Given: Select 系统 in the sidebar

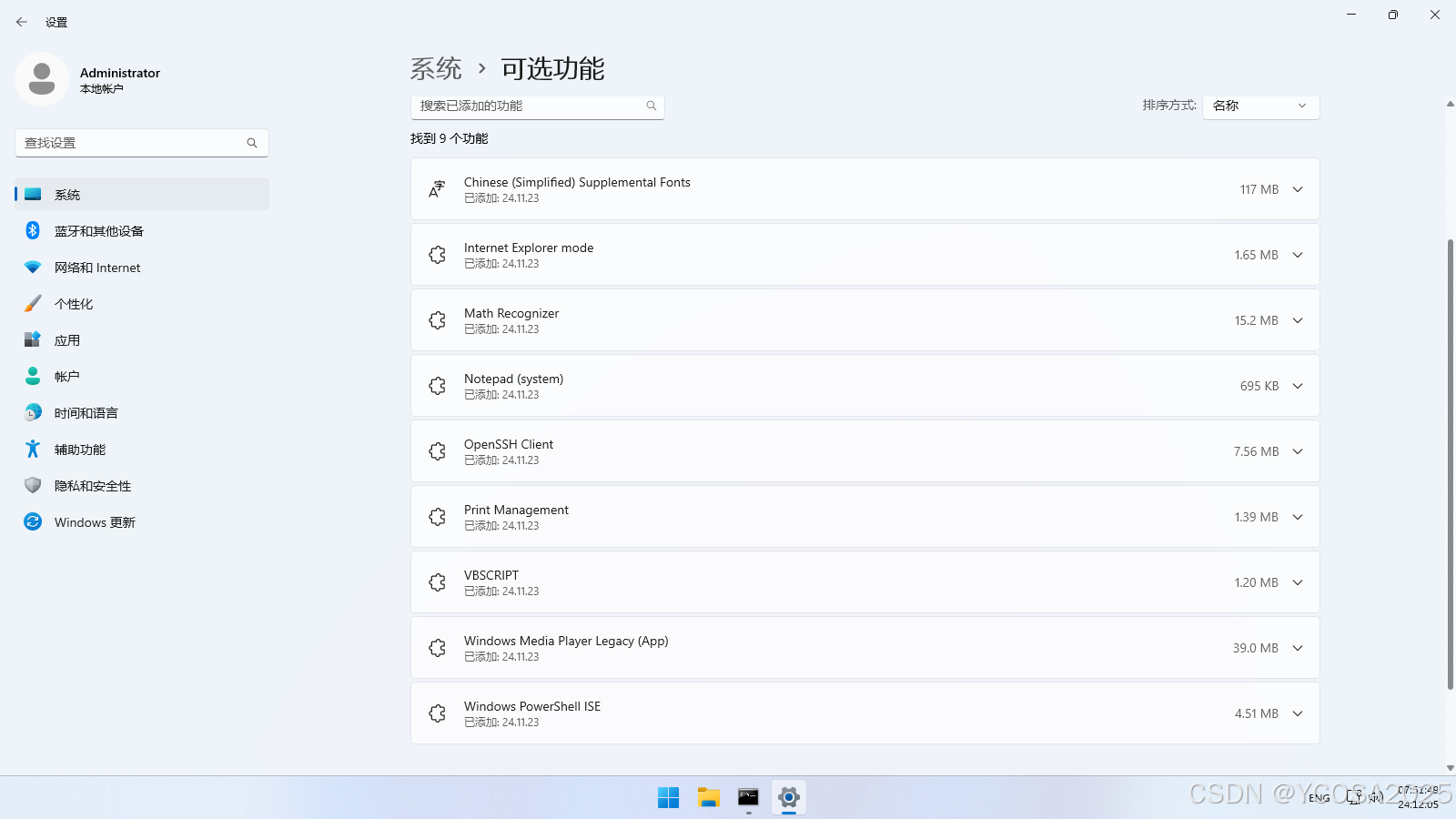Looking at the screenshot, I should pyautogui.click(x=142, y=194).
